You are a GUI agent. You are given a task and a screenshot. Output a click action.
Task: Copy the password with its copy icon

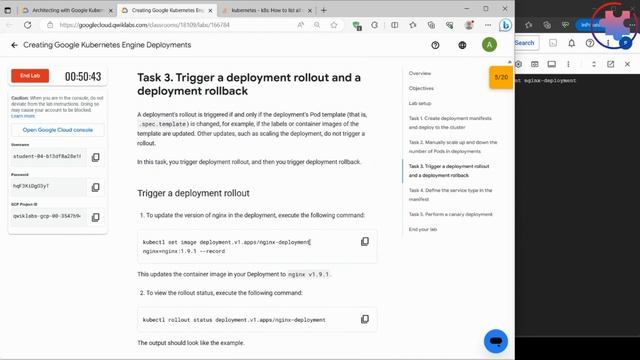pos(96,187)
